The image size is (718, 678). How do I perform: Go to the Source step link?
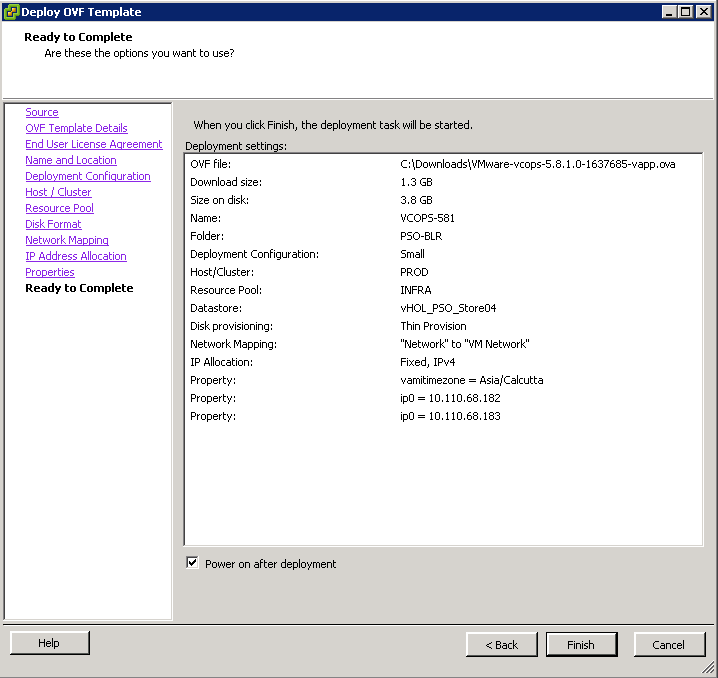[x=42, y=112]
